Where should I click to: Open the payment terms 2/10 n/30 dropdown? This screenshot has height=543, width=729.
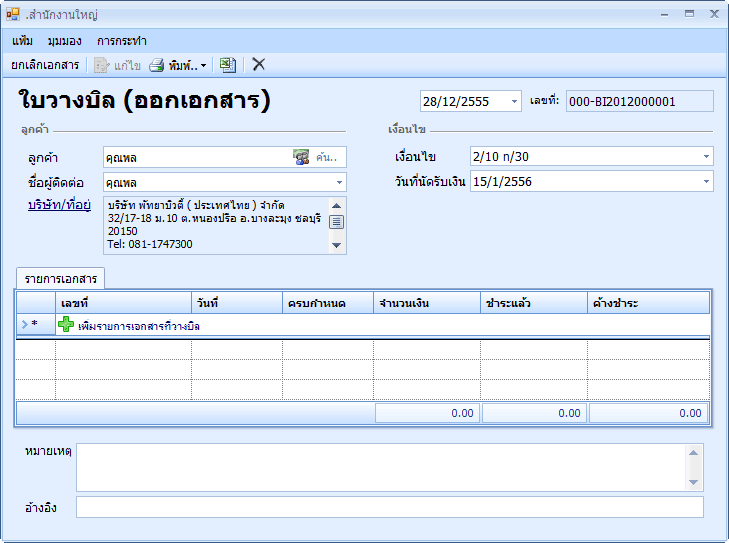point(706,157)
